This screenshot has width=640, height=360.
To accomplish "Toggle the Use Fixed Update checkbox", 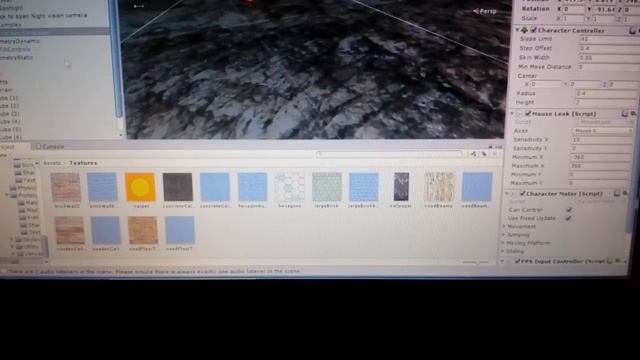I will pyautogui.click(x=568, y=218).
